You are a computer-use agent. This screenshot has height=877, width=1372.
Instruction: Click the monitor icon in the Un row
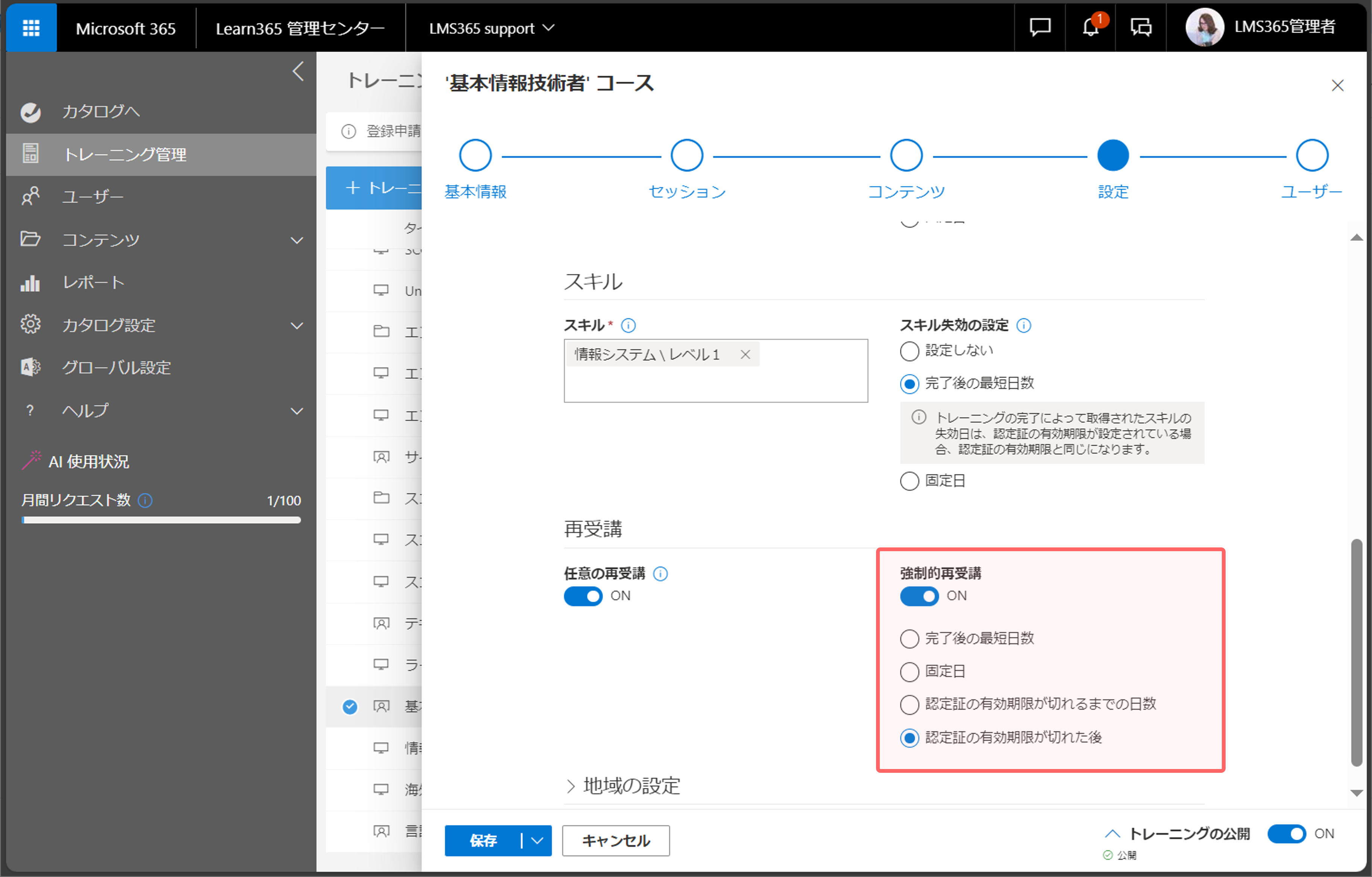click(380, 290)
